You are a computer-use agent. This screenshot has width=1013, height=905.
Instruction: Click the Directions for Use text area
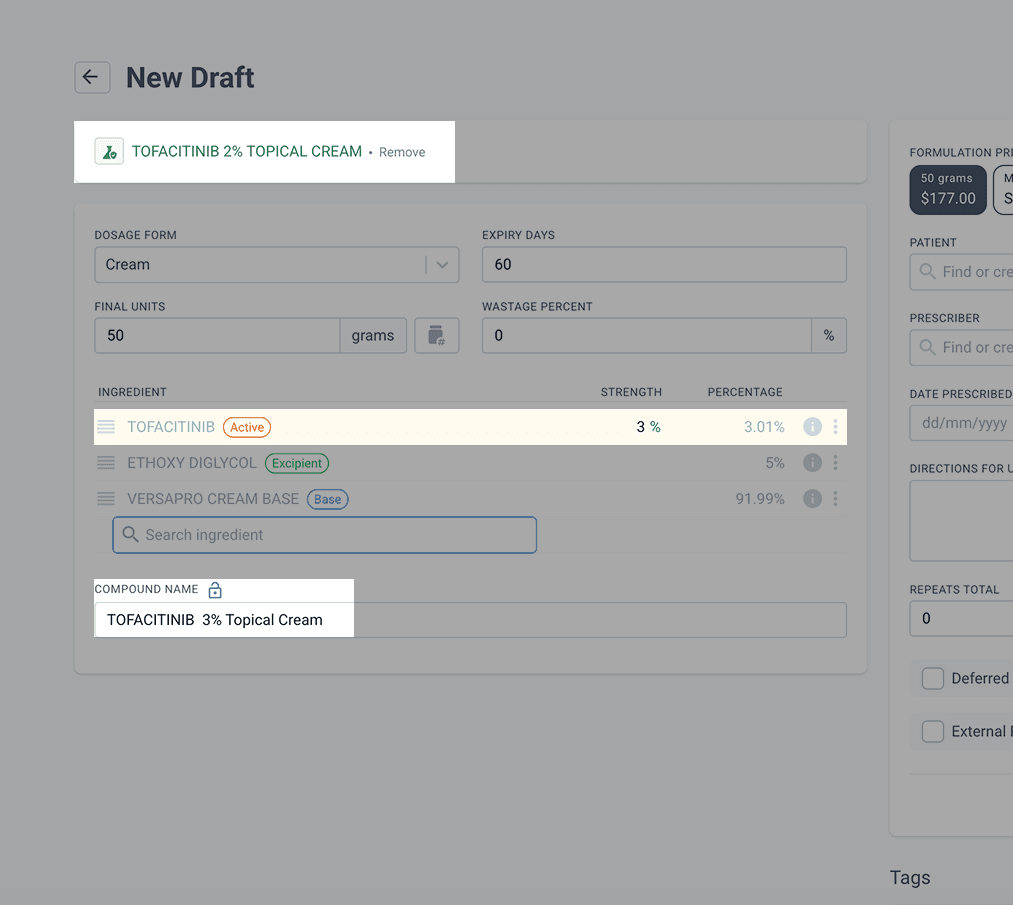(x=961, y=521)
